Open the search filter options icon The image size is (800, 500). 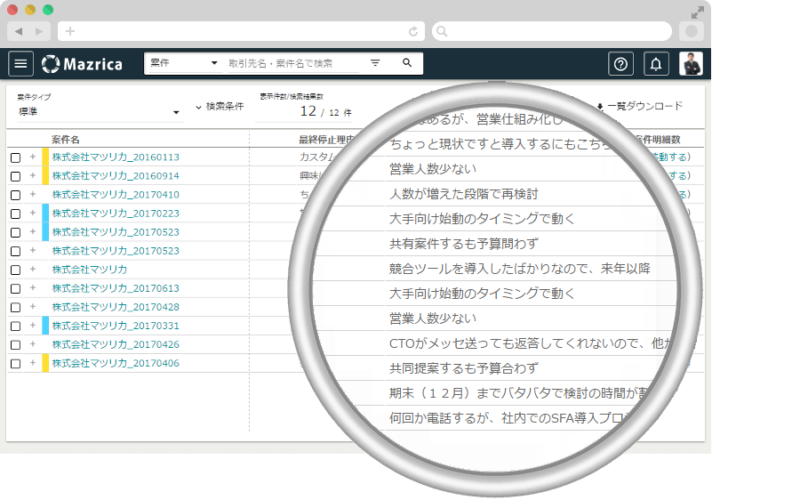coord(375,63)
